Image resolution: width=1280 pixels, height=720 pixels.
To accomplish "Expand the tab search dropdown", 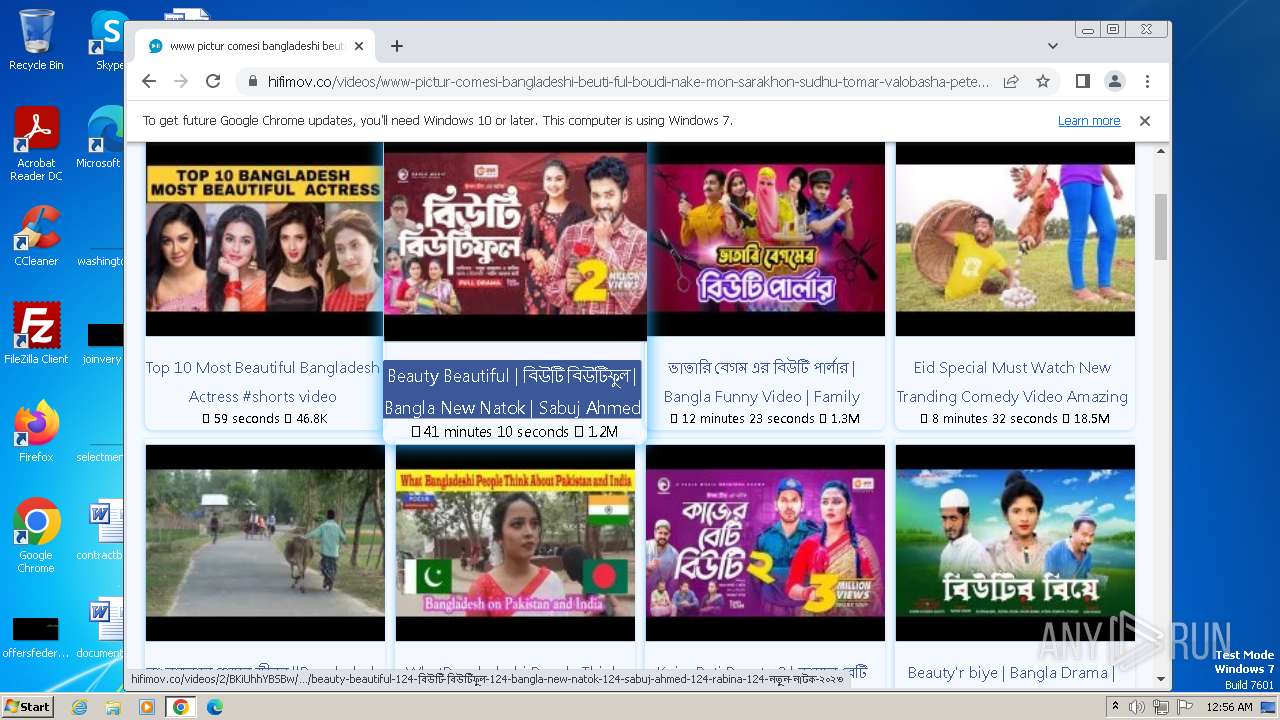I will 1053,46.
